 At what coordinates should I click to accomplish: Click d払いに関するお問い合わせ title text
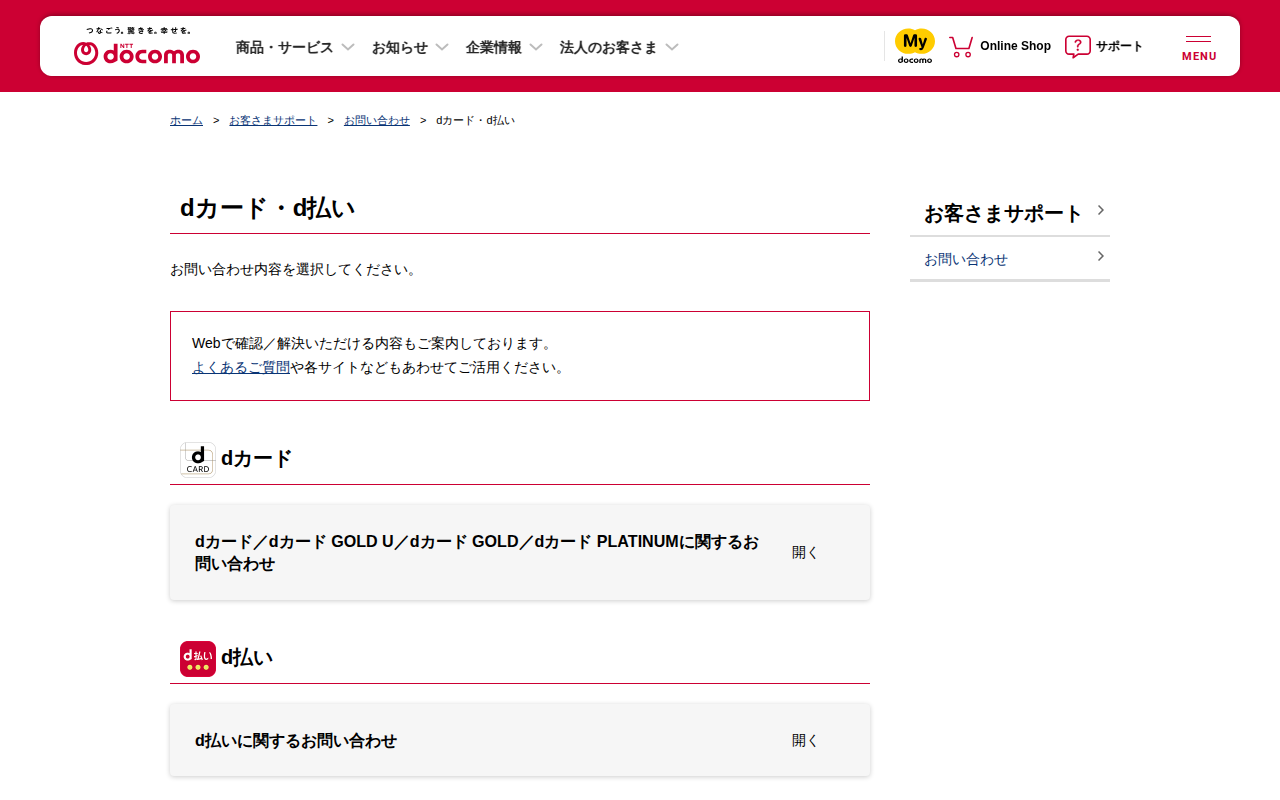(296, 741)
